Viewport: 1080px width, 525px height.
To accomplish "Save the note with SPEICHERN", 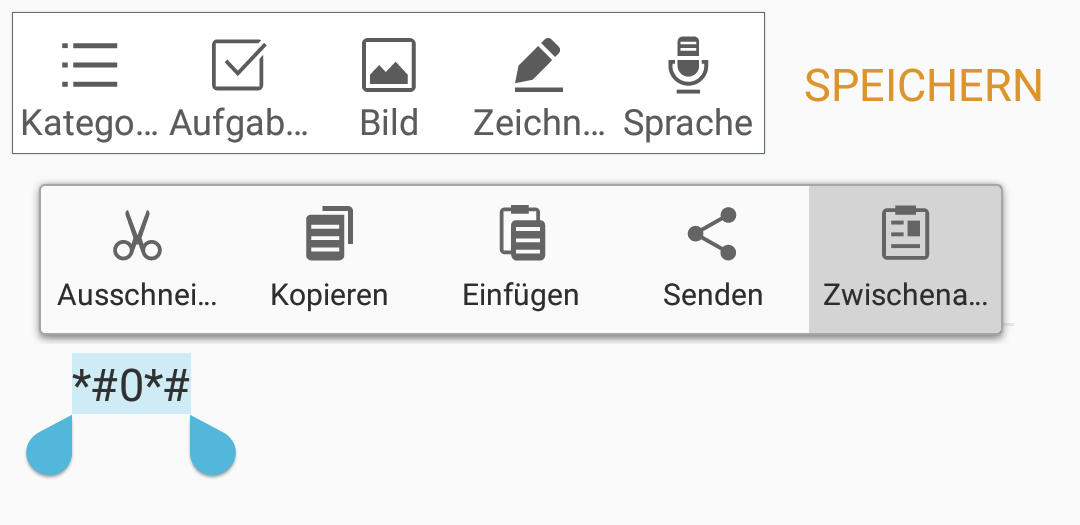I will (x=923, y=87).
